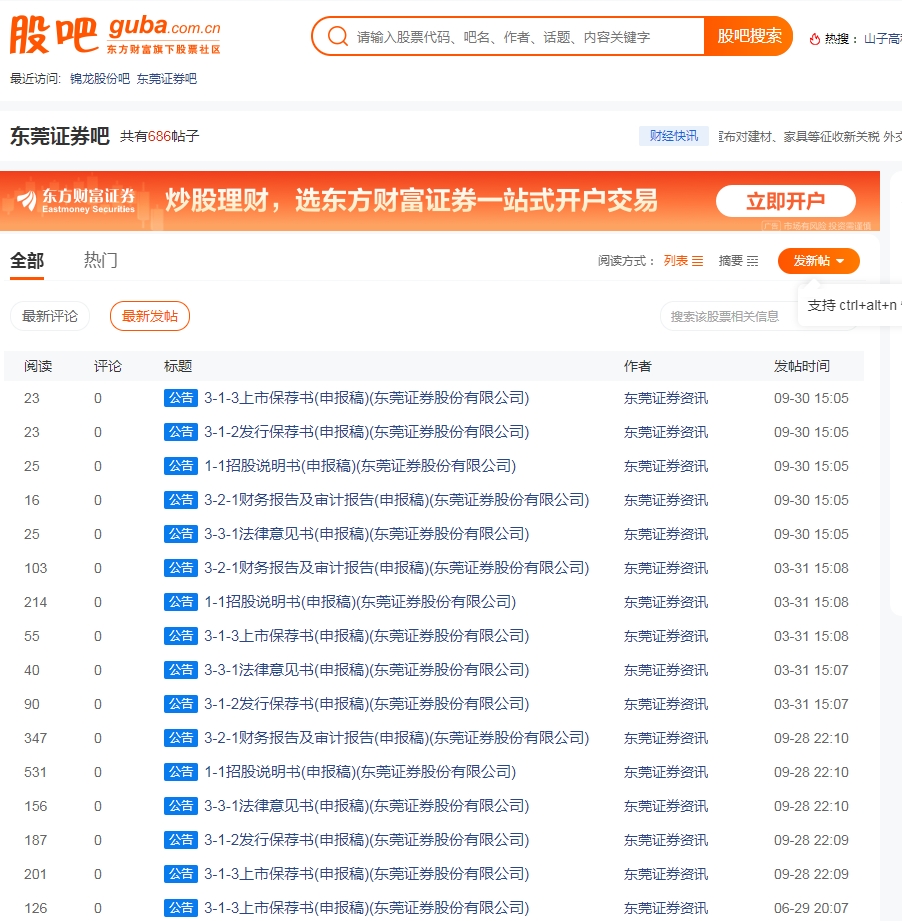Click author 东莞证券资讯 on 531-read row
This screenshot has height=921, width=902.
666,772
